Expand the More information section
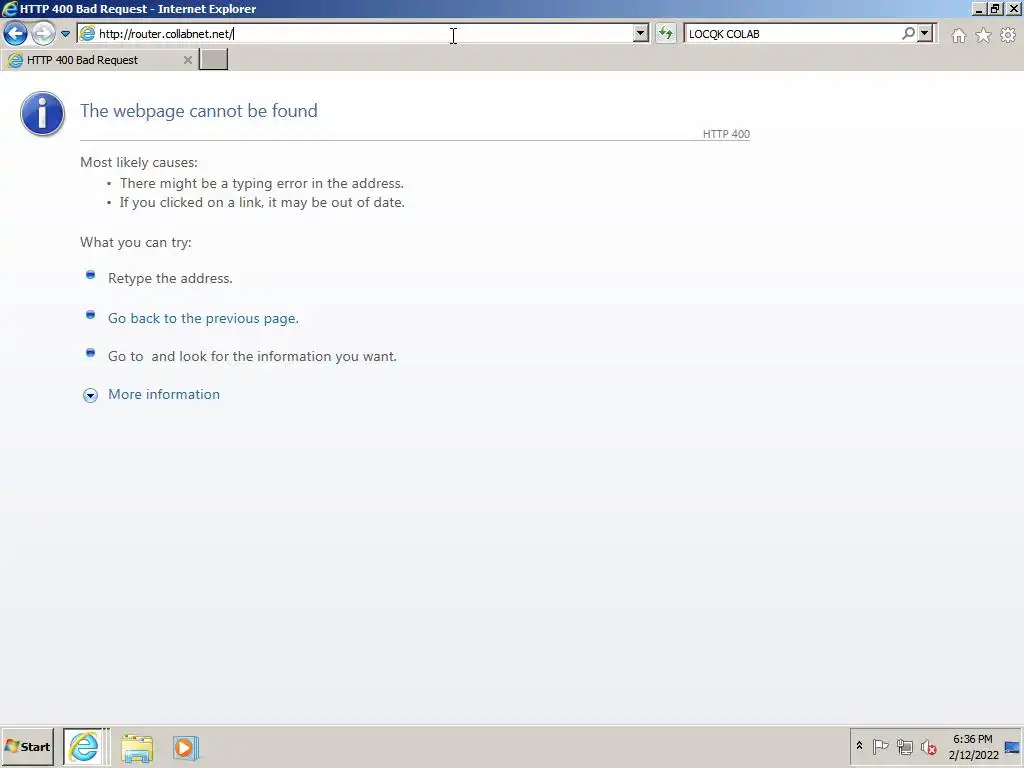Image resolution: width=1024 pixels, height=768 pixels. [90, 395]
